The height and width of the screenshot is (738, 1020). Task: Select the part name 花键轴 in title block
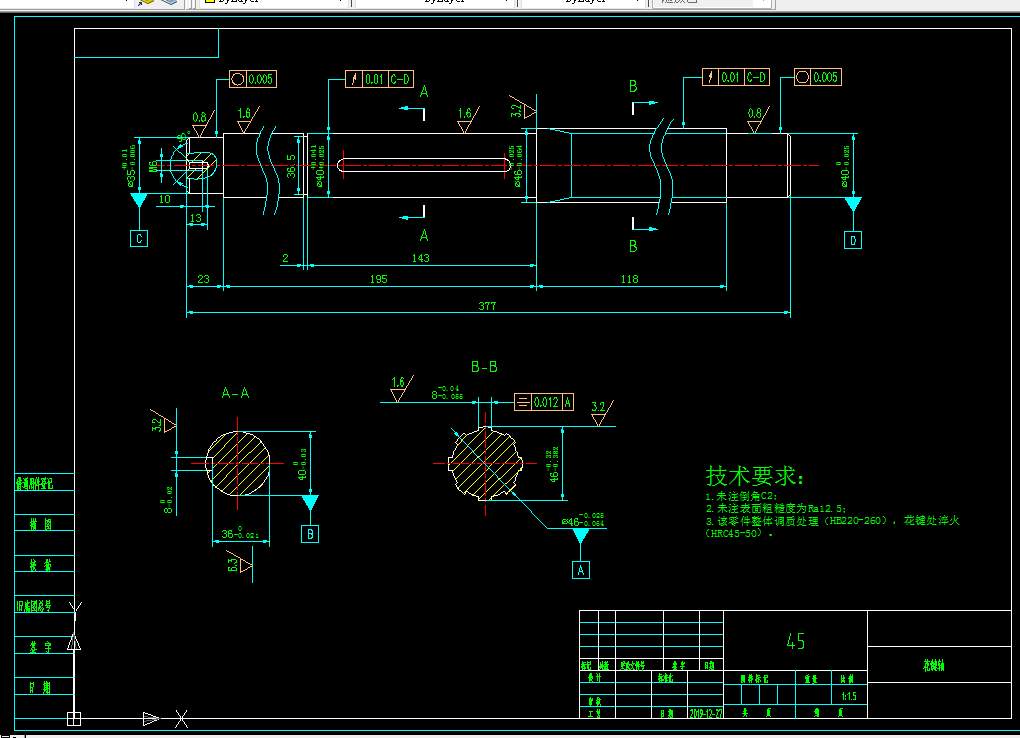click(933, 665)
